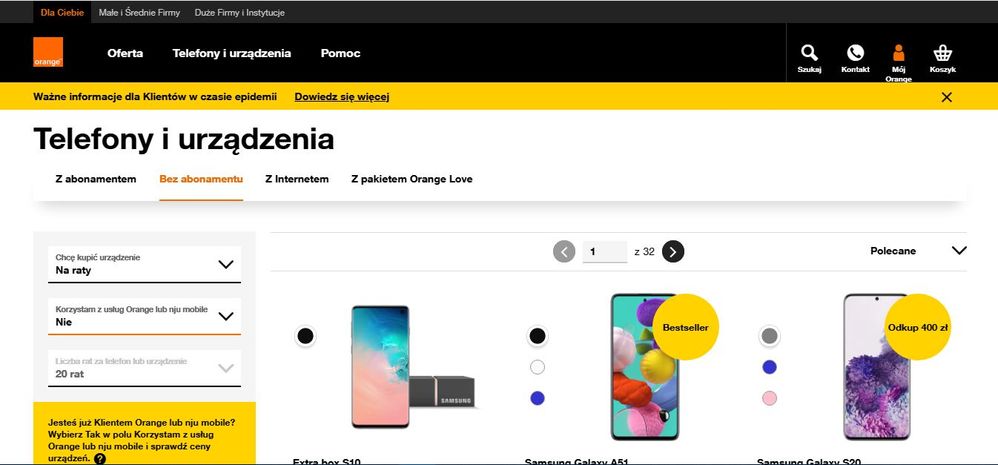Open search via Szukaj magnifier icon
Viewport: 998px width, 465px height.
click(x=809, y=59)
